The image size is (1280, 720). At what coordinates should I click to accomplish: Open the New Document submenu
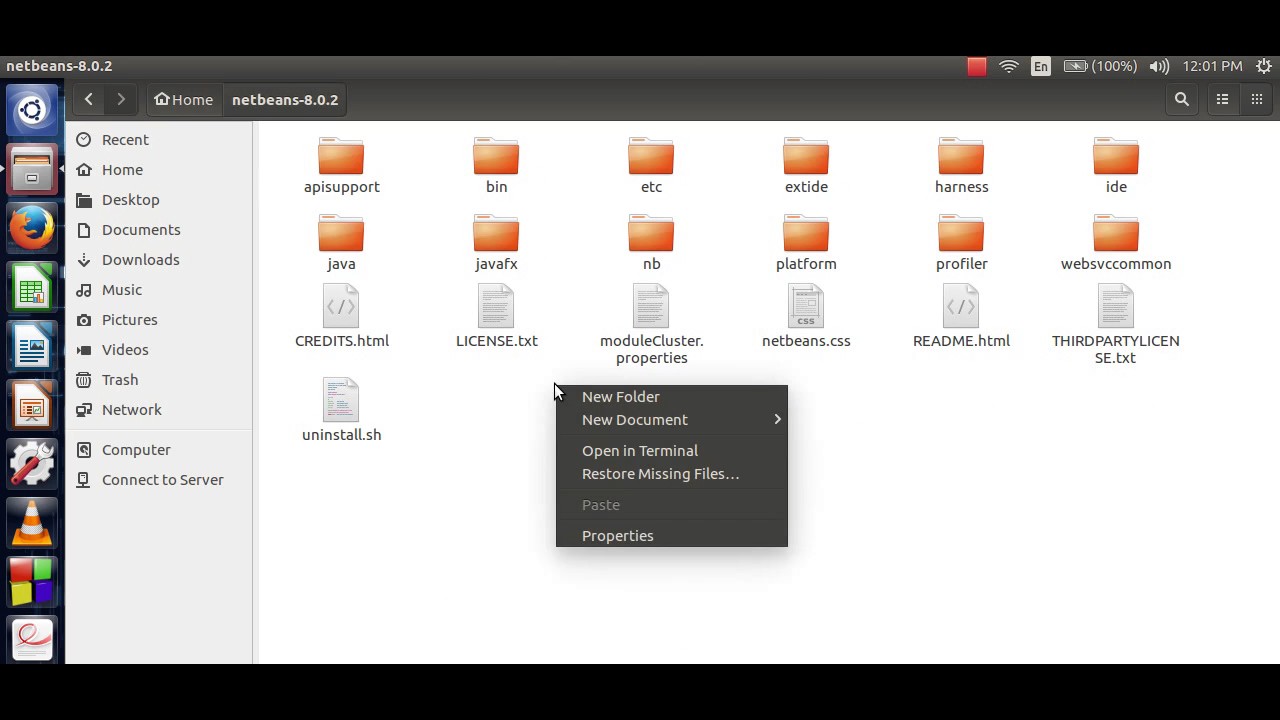tap(671, 420)
